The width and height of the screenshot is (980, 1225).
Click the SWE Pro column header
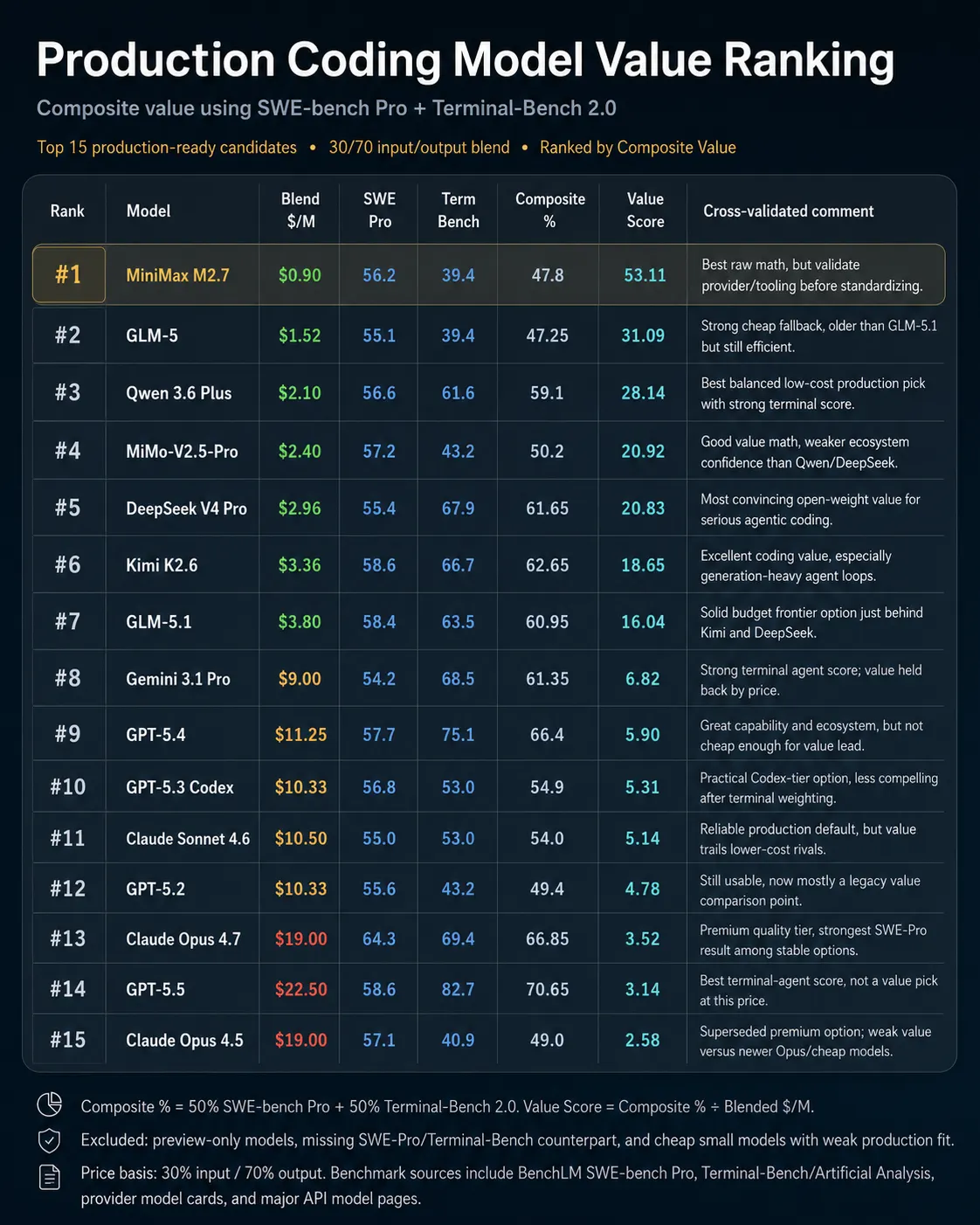[379, 211]
